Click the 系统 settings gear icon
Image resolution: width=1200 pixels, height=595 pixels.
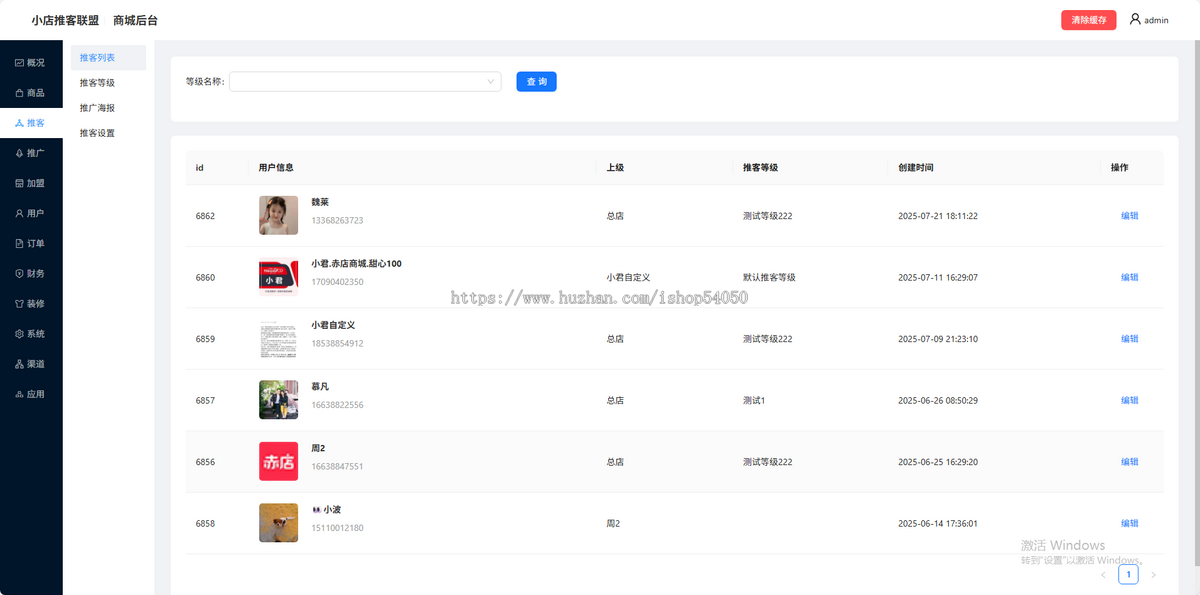(20, 334)
